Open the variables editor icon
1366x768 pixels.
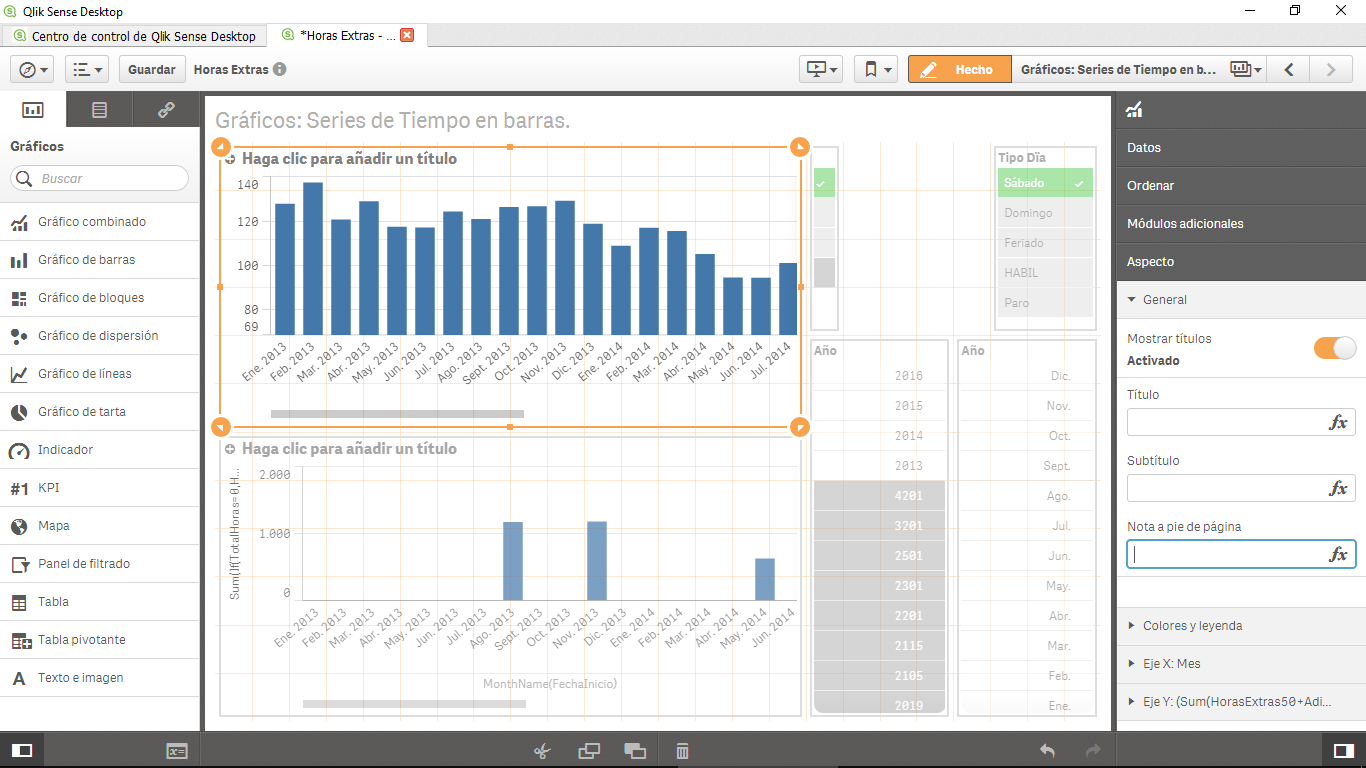click(177, 751)
